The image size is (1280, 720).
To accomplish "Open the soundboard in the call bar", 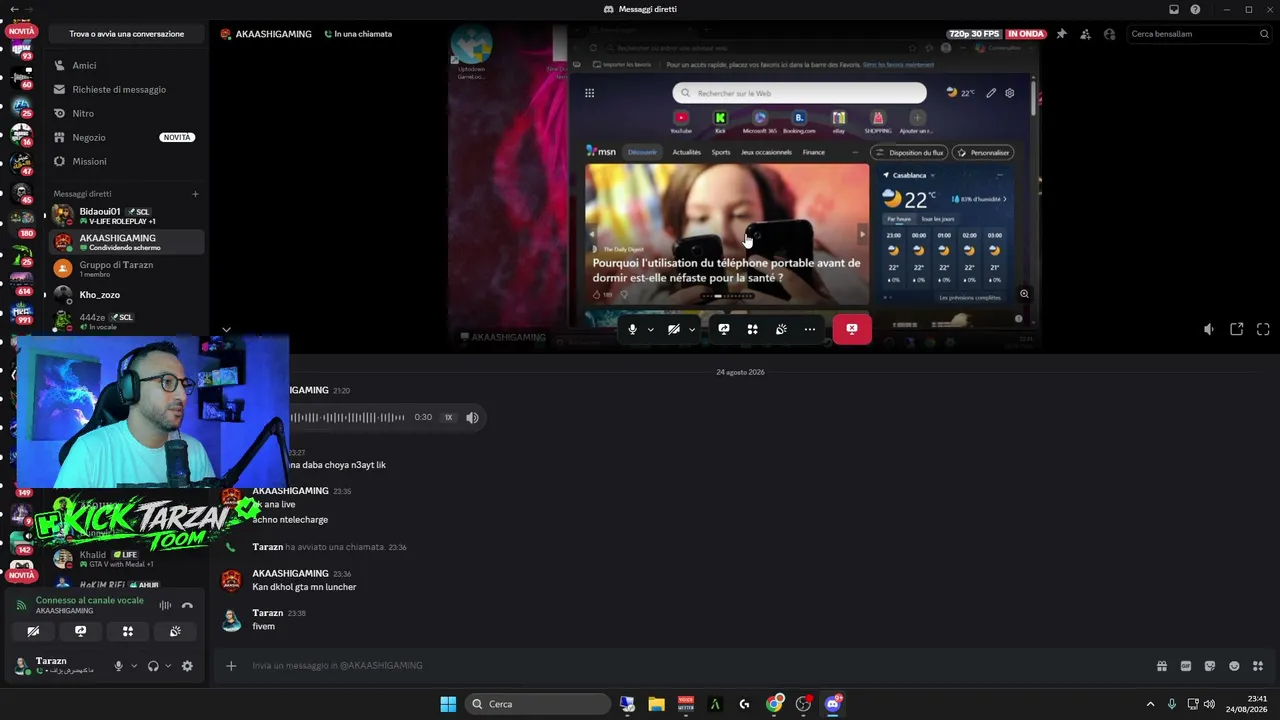I will 781,329.
